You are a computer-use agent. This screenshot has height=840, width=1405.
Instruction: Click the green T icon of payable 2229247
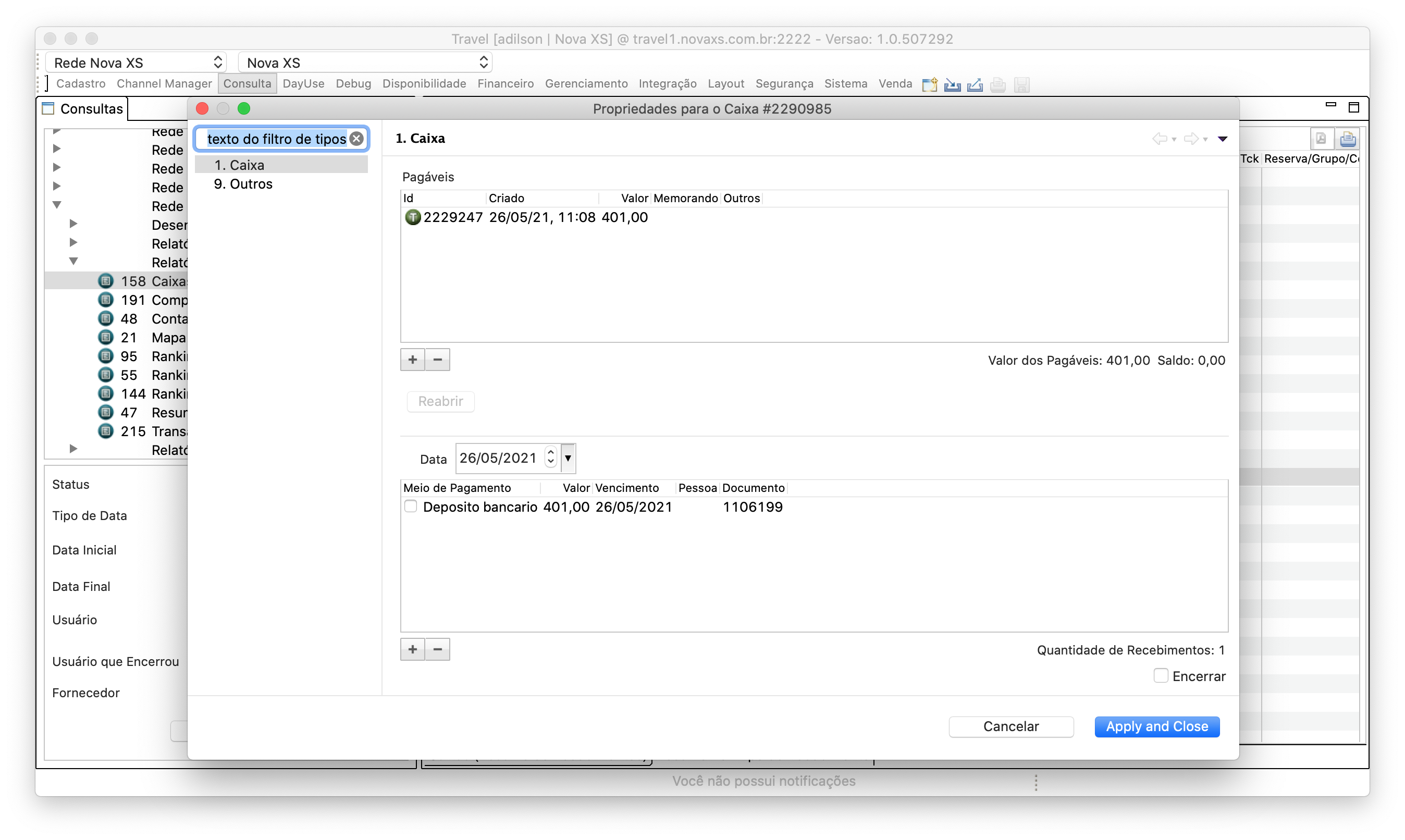coord(413,217)
